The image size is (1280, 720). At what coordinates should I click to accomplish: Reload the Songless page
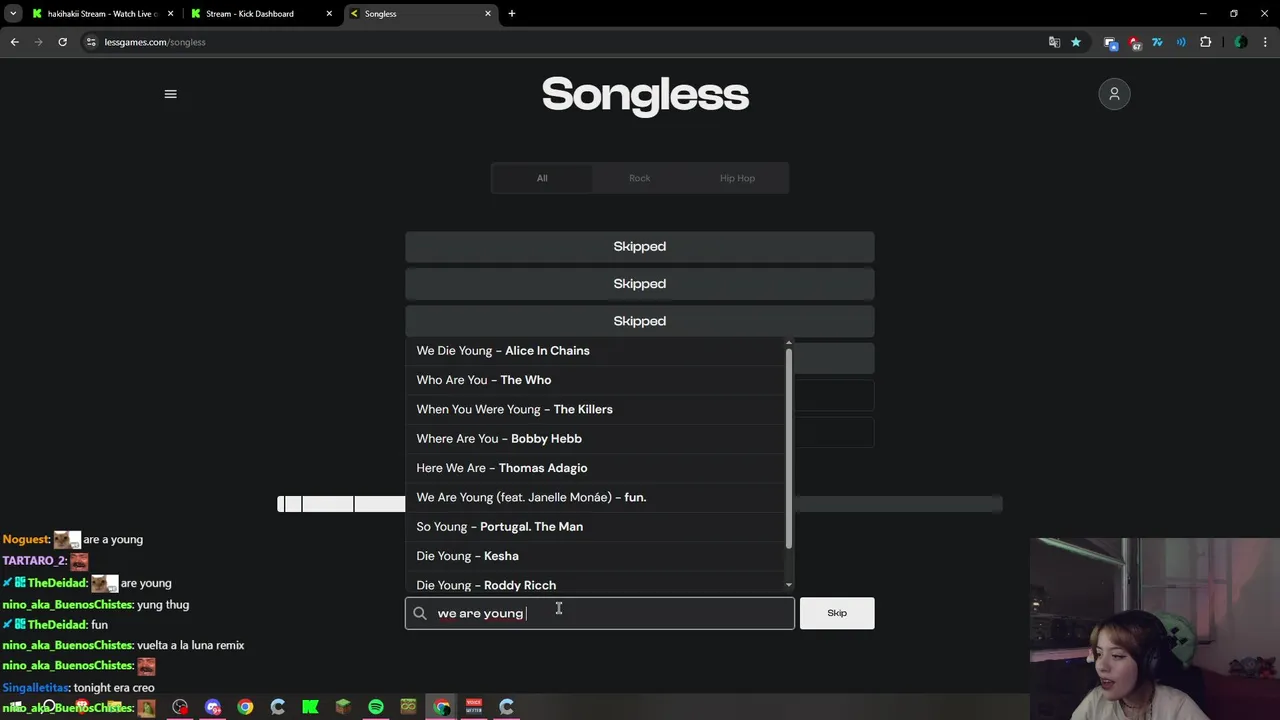(x=62, y=42)
